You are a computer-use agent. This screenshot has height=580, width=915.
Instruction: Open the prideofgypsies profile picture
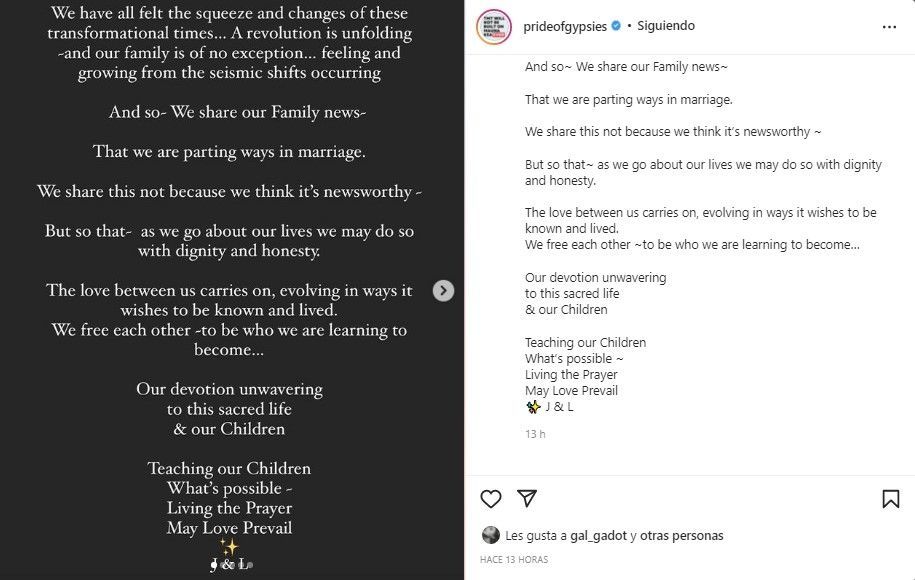[x=493, y=26]
